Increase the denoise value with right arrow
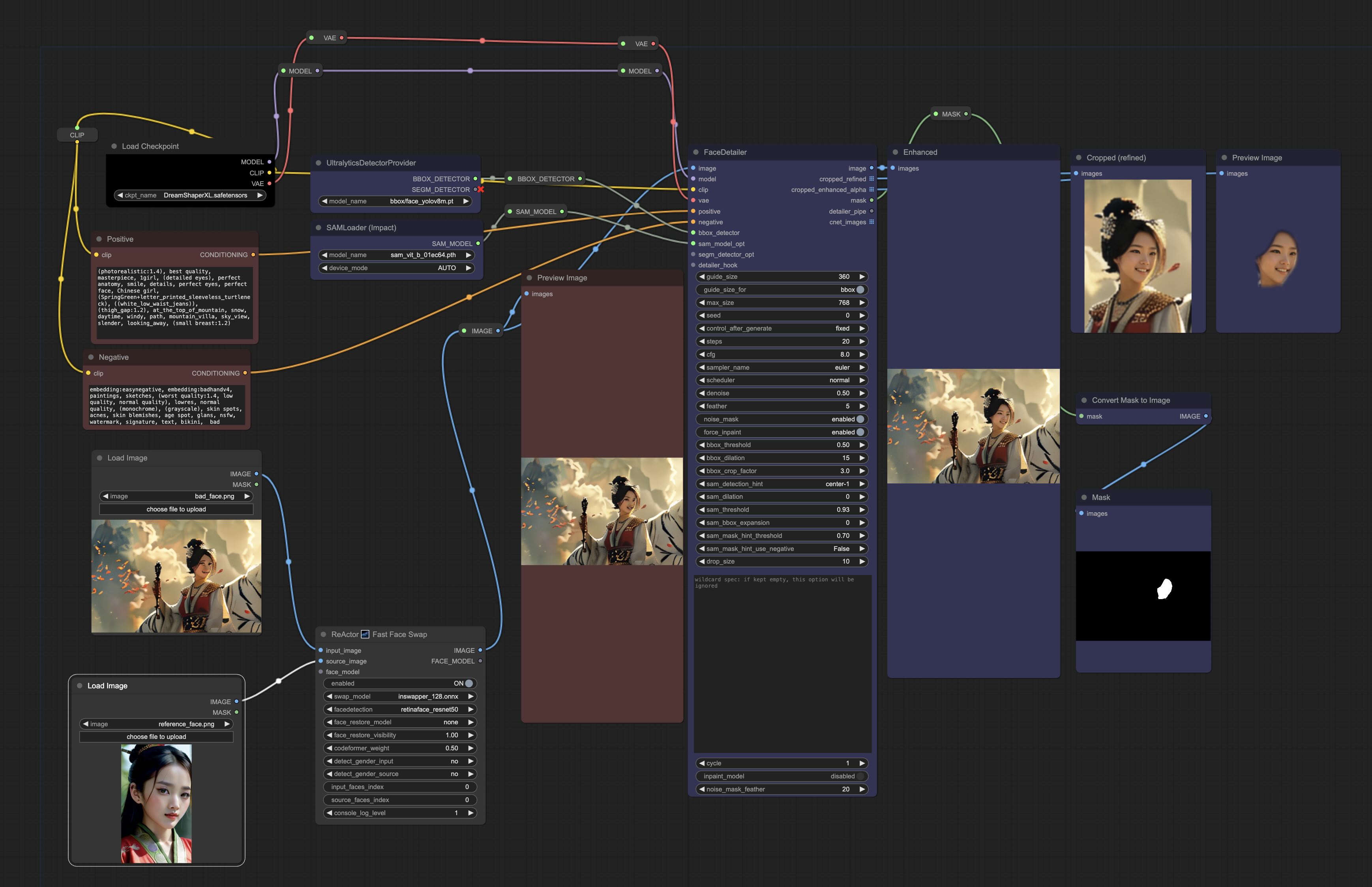This screenshot has width=1372, height=887. (x=862, y=393)
